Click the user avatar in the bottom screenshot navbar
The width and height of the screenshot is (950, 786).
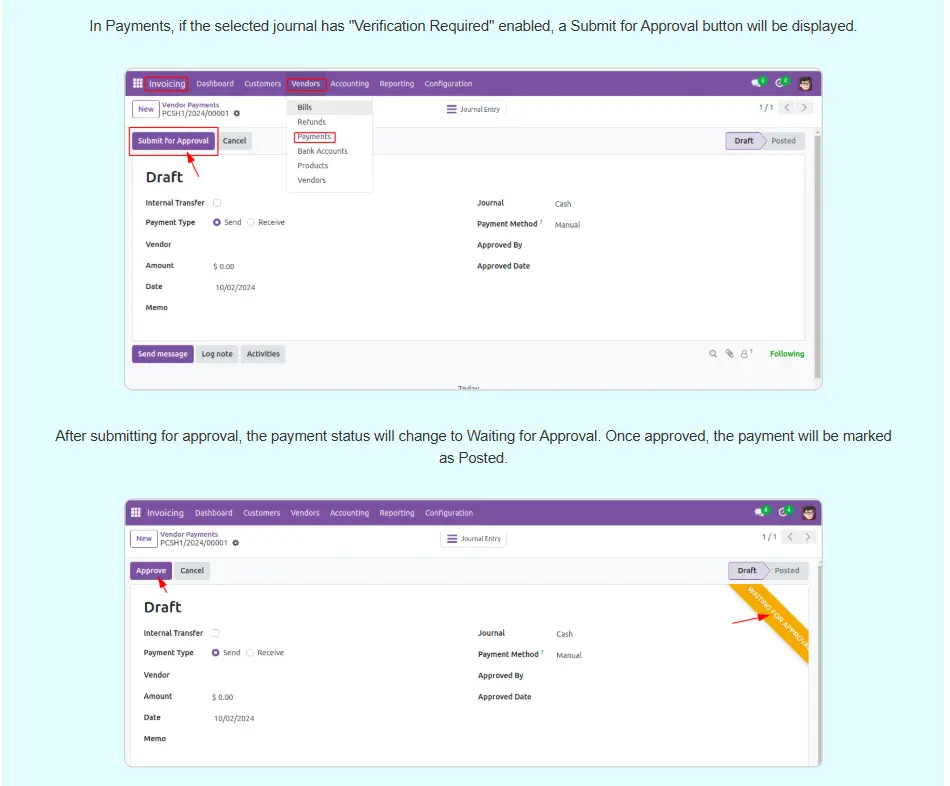[807, 513]
